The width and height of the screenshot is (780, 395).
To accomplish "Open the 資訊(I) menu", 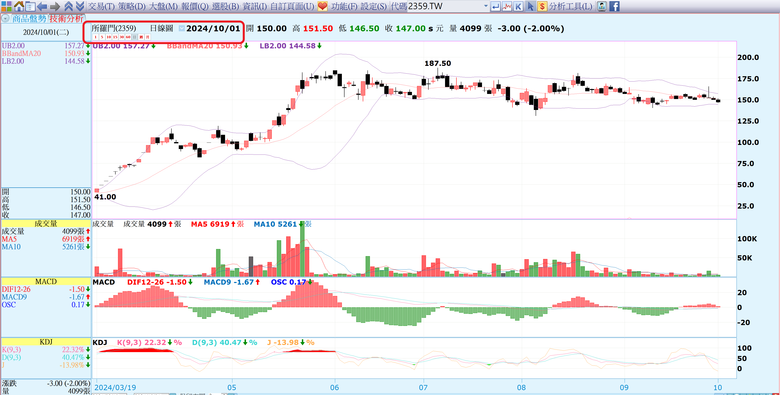I will coord(255,6).
